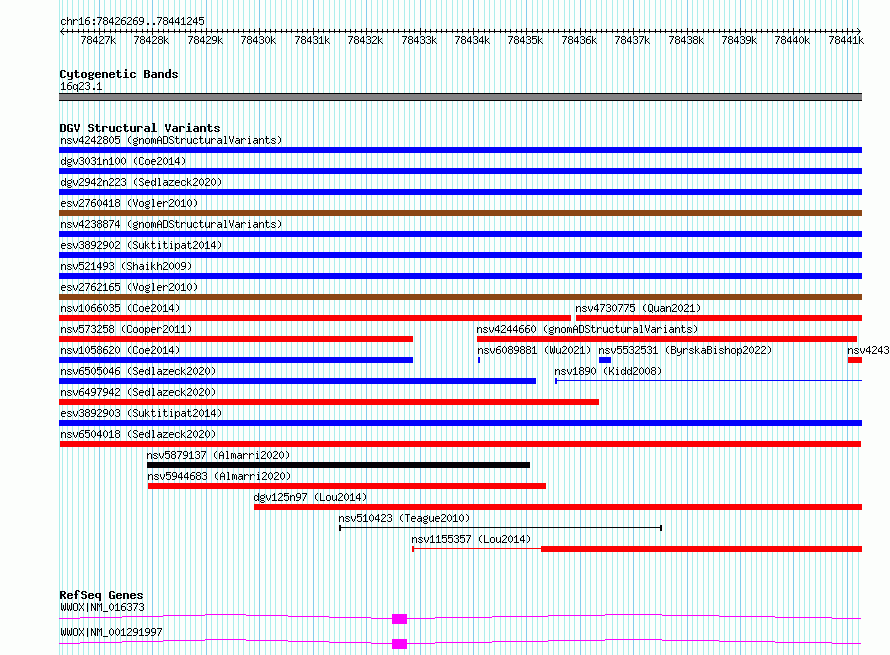Screen dimensions: 890x655
Task: Select the brown bar under esv2760418
Action: [x=460, y=213]
